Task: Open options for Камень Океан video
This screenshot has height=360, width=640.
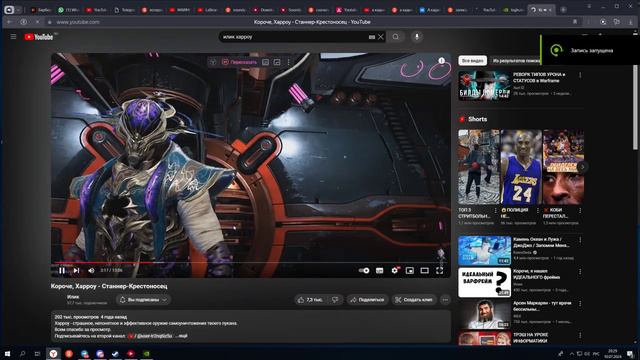Action: coord(580,240)
